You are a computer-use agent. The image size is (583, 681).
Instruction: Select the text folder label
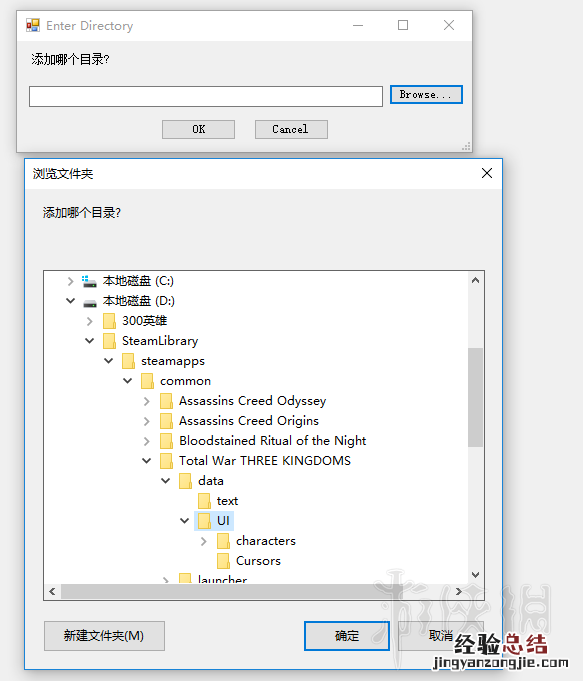228,501
